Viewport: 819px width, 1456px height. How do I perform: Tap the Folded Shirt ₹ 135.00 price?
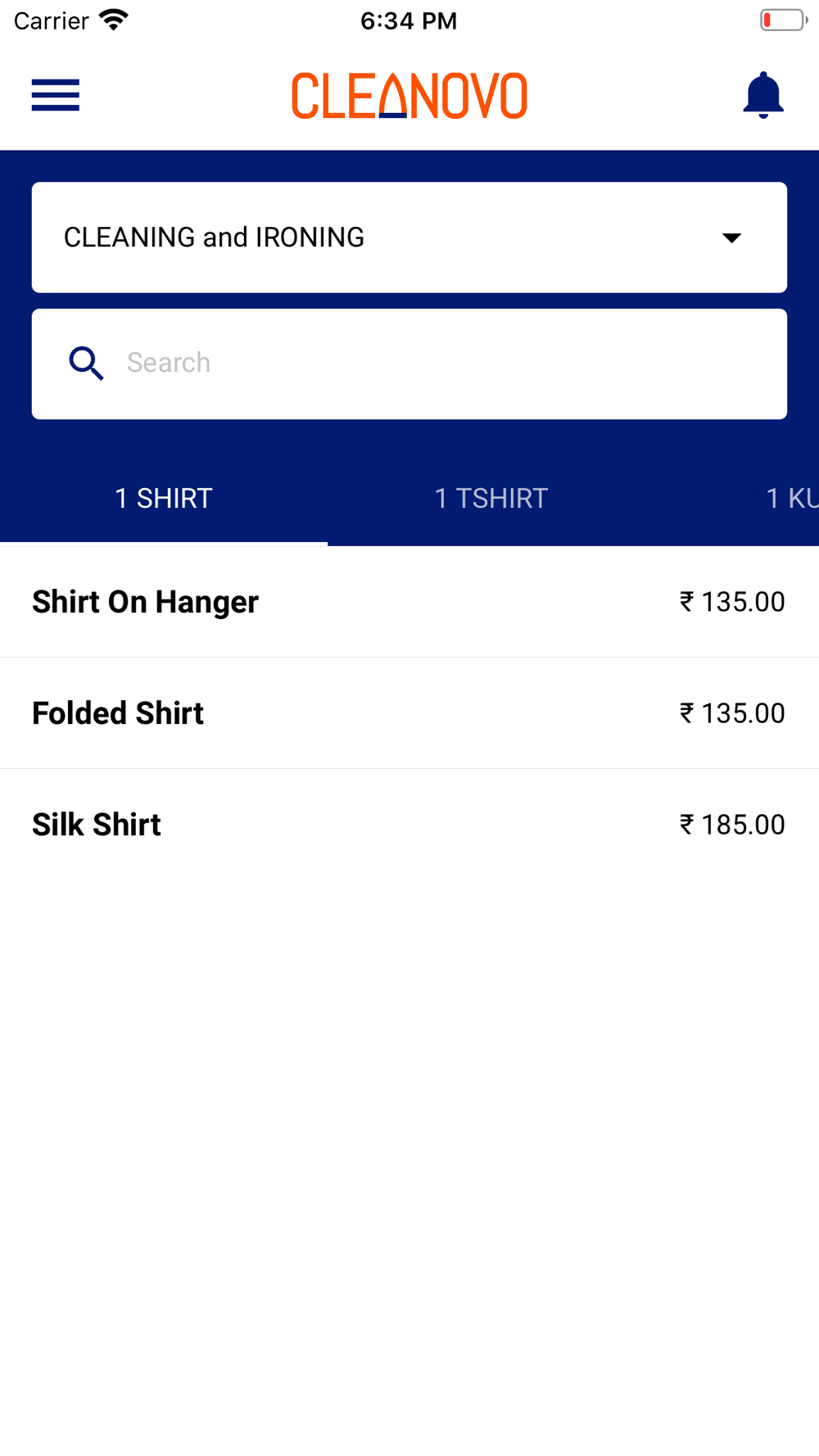[x=732, y=713]
